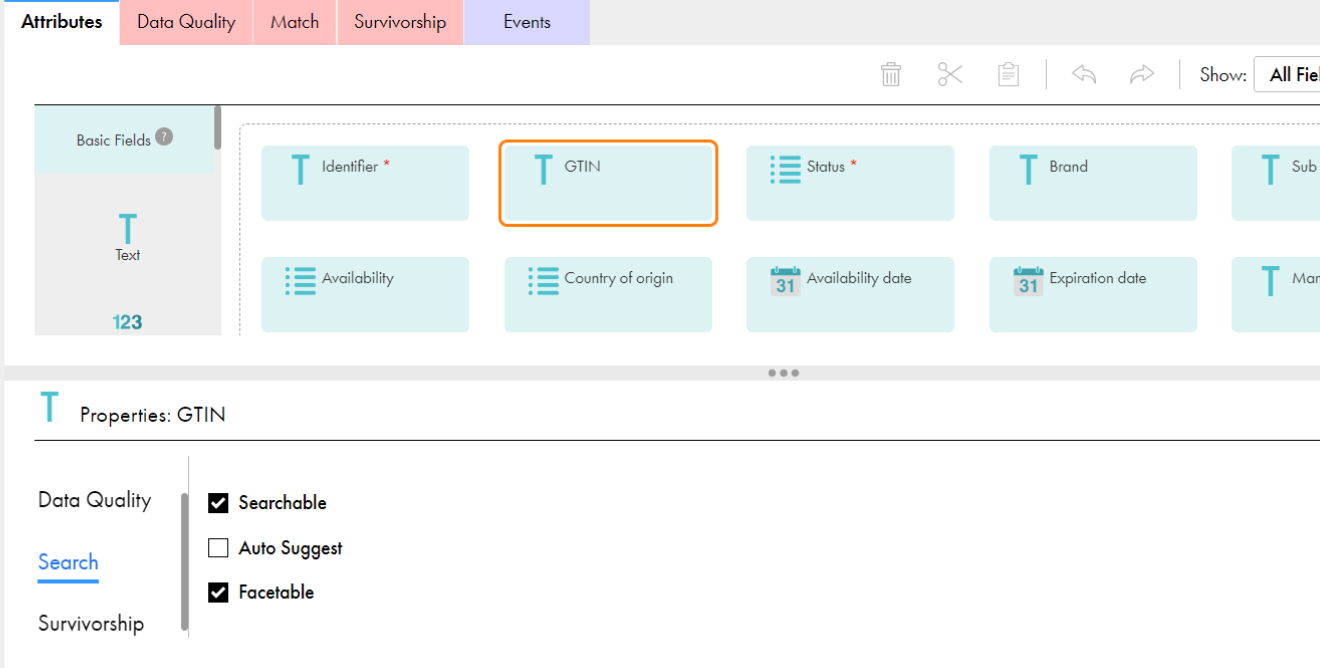Click the Expiration date calendar icon
Screen dimensions: 1320x668
(1028, 281)
